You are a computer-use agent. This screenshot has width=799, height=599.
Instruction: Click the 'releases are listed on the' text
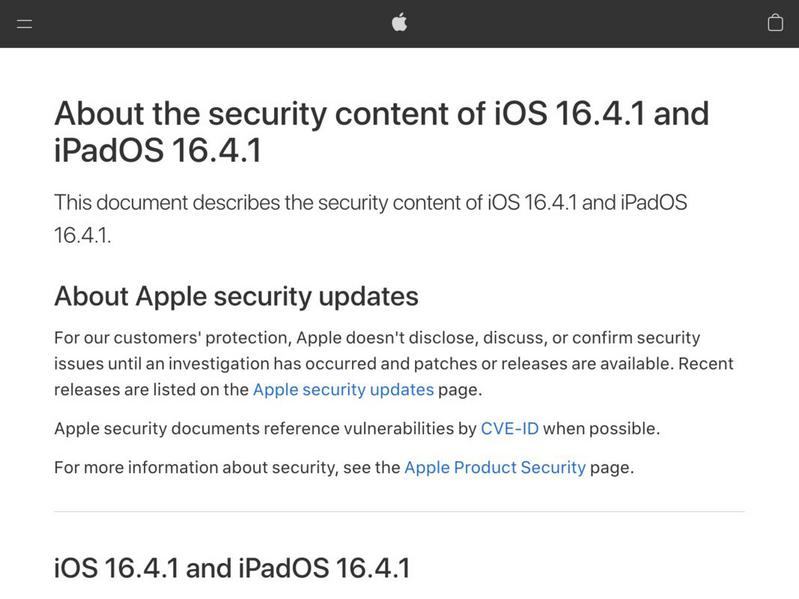pos(151,390)
